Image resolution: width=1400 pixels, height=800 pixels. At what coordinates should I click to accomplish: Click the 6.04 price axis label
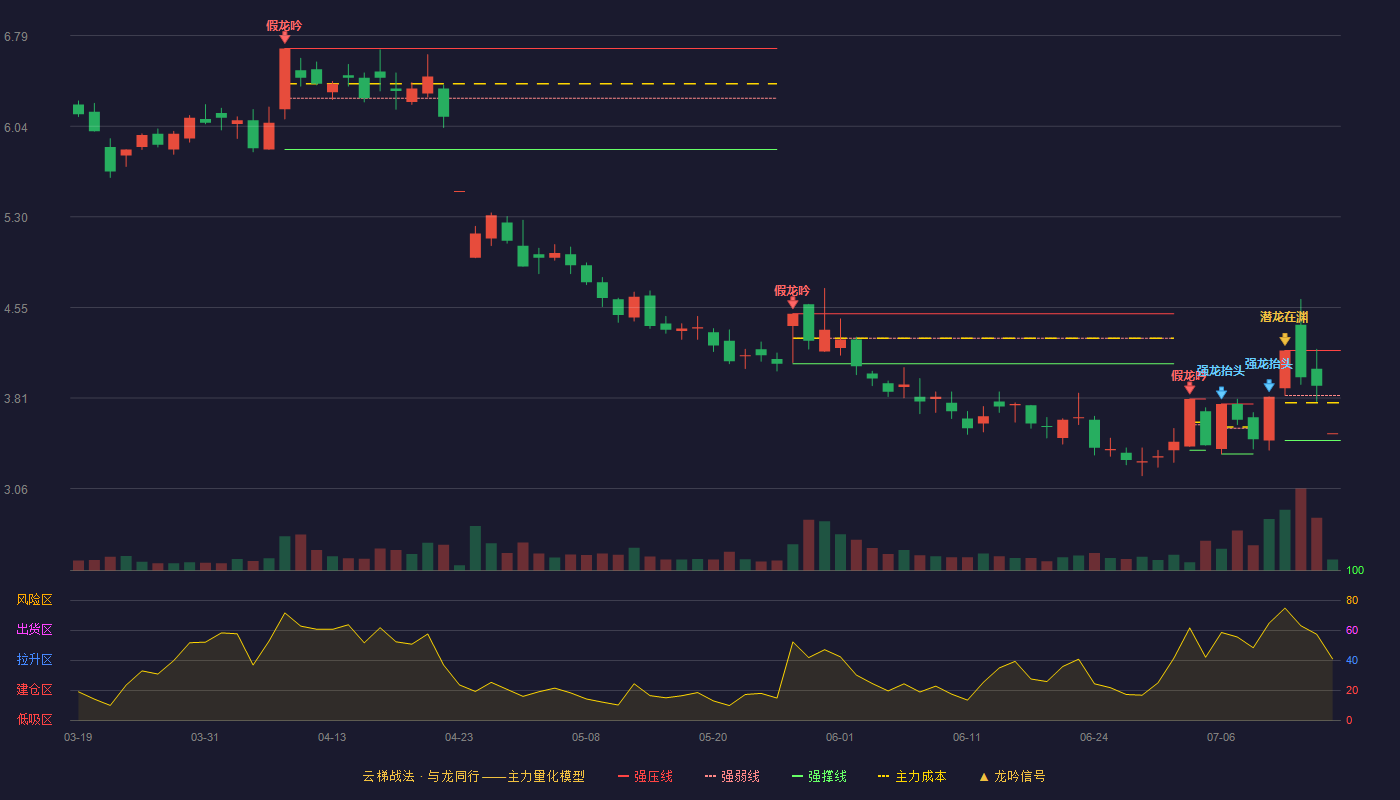click(16, 128)
